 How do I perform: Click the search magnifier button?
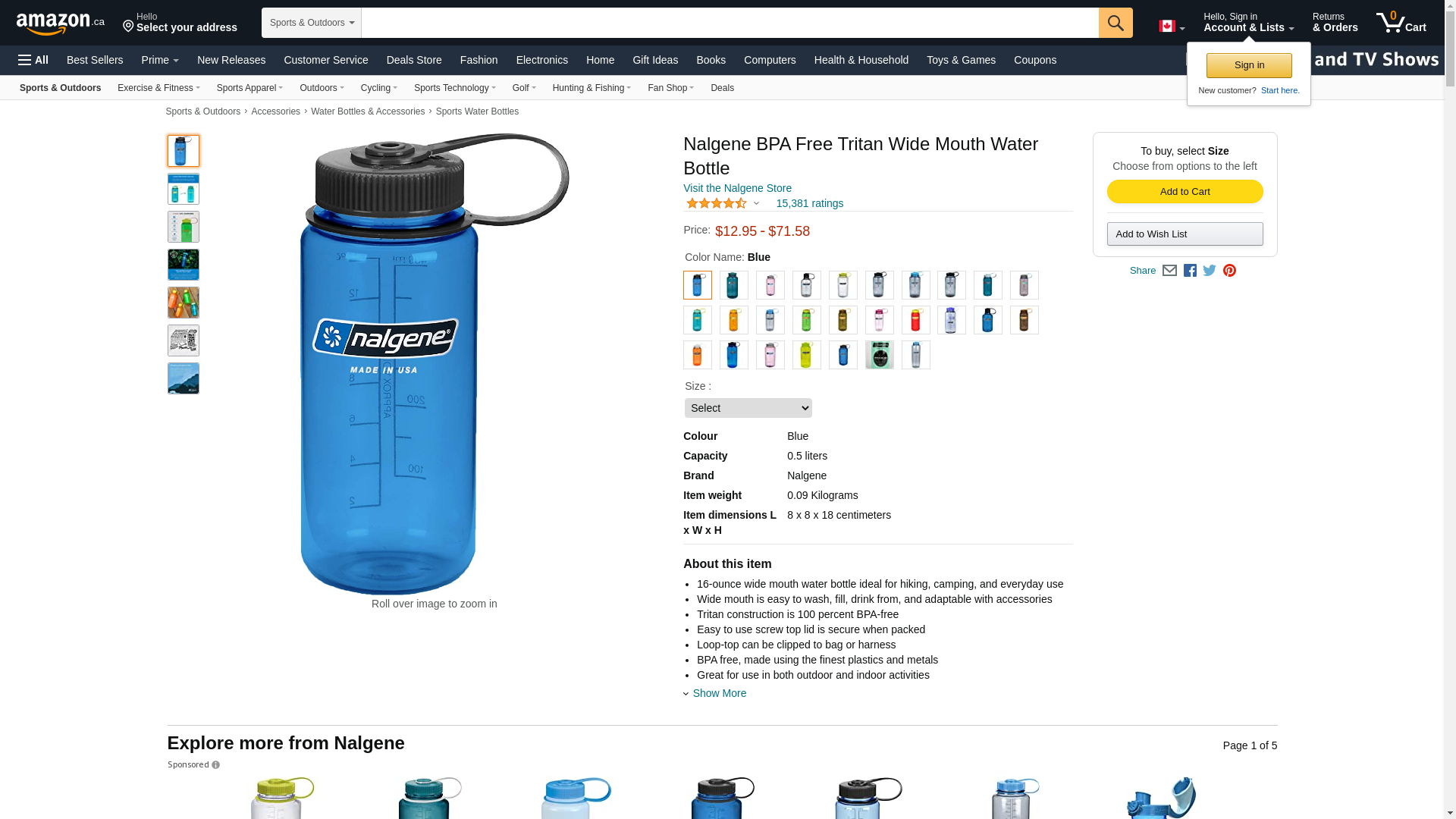pyautogui.click(x=1116, y=23)
